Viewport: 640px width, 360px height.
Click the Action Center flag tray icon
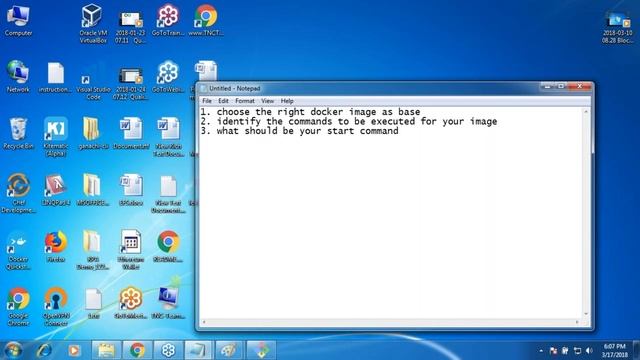point(553,351)
